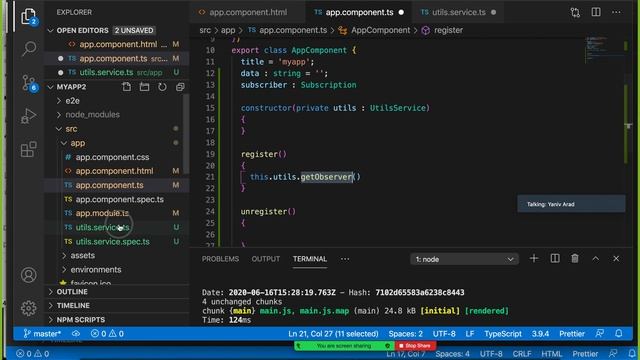Create a new terminal with plus icon
640x360 pixels.
534,258
